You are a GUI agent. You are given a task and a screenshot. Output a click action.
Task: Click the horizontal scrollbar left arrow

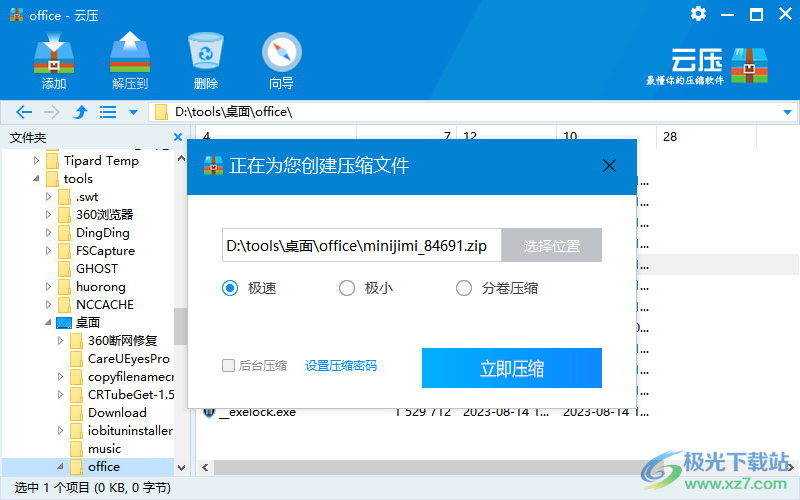click(206, 467)
